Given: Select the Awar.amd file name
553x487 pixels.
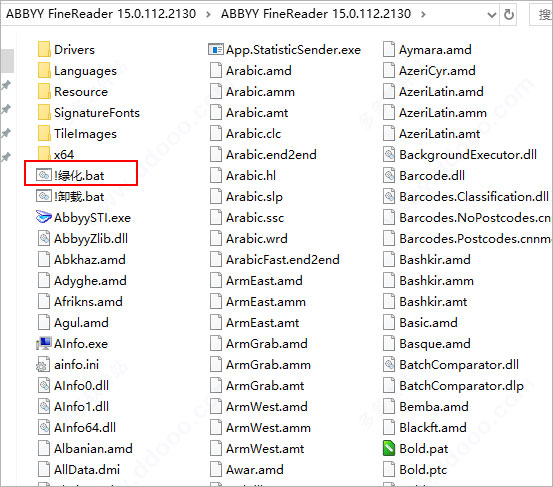Looking at the screenshot, I should (x=255, y=469).
